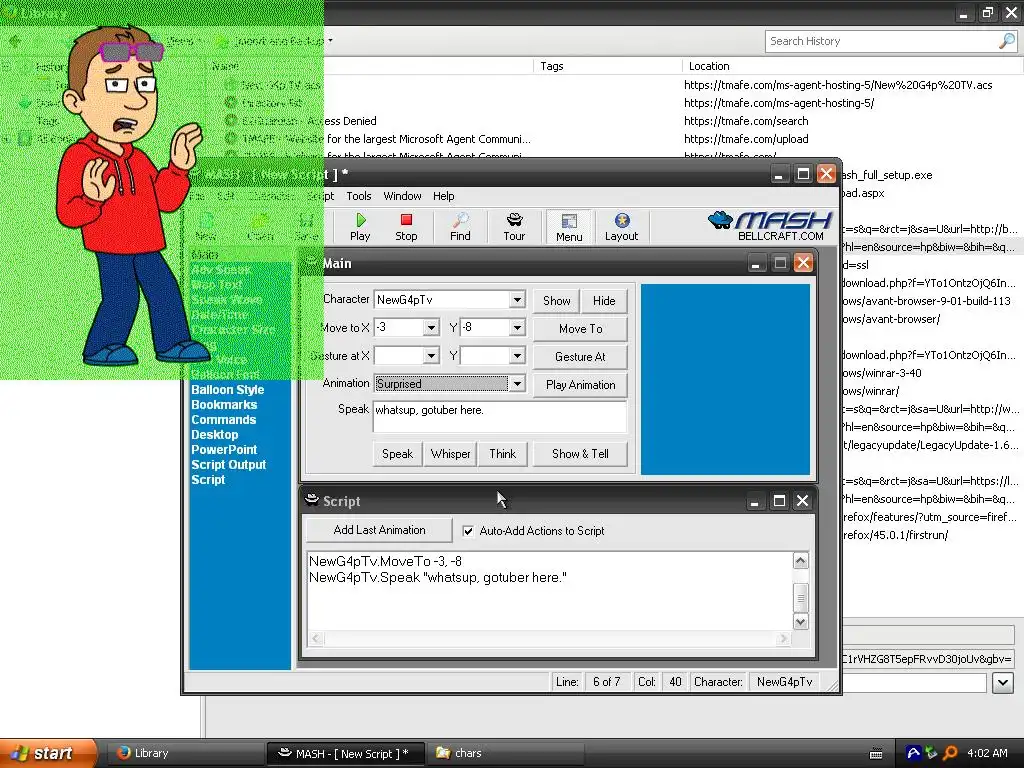
Task: Click the Speak button
Action: [397, 454]
